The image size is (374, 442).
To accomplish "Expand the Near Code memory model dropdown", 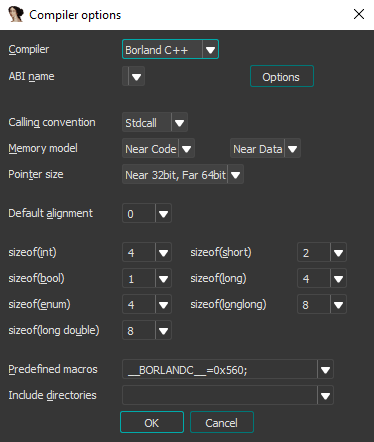I will pyautogui.click(x=158, y=148).
